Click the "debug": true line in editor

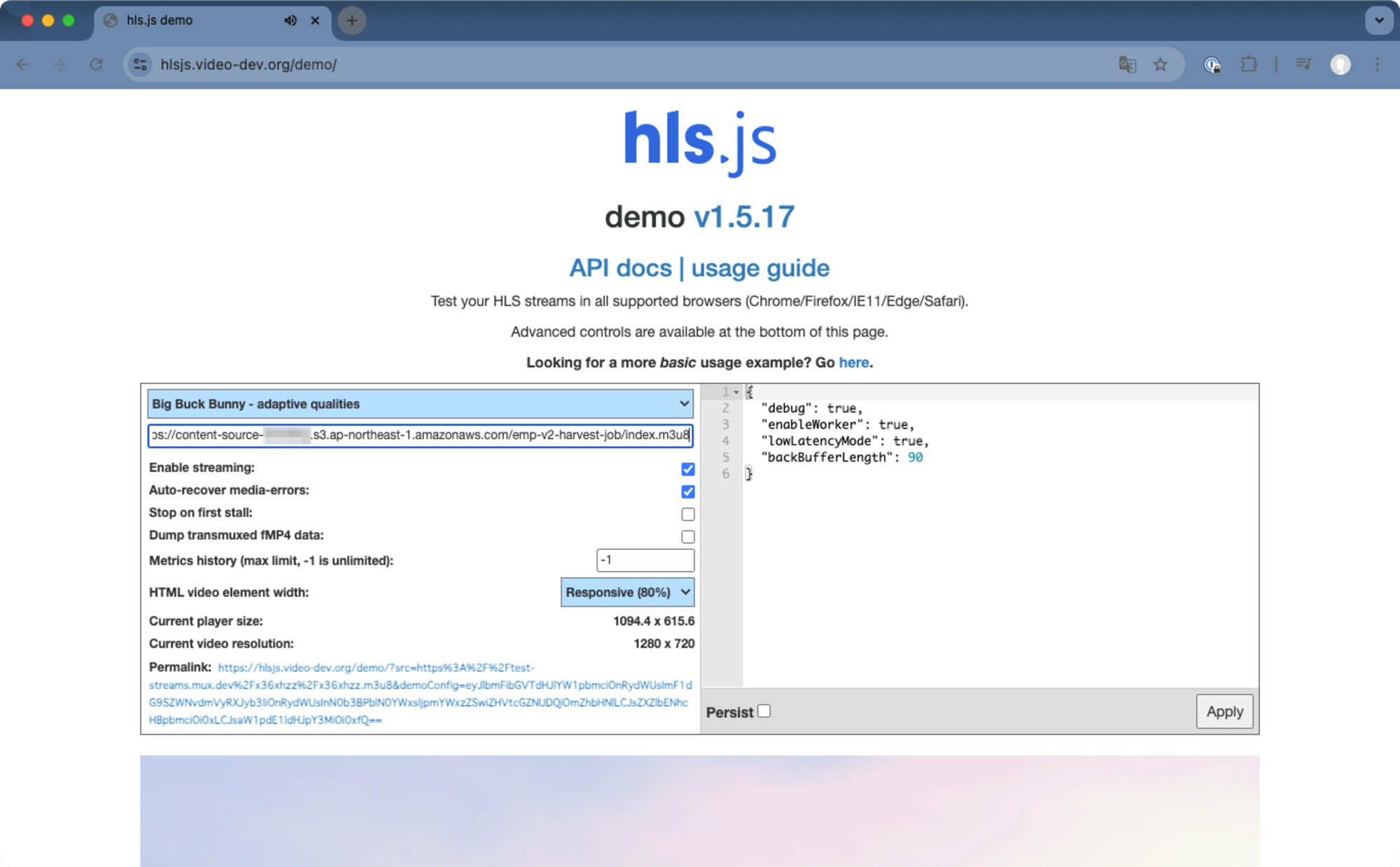click(x=812, y=408)
